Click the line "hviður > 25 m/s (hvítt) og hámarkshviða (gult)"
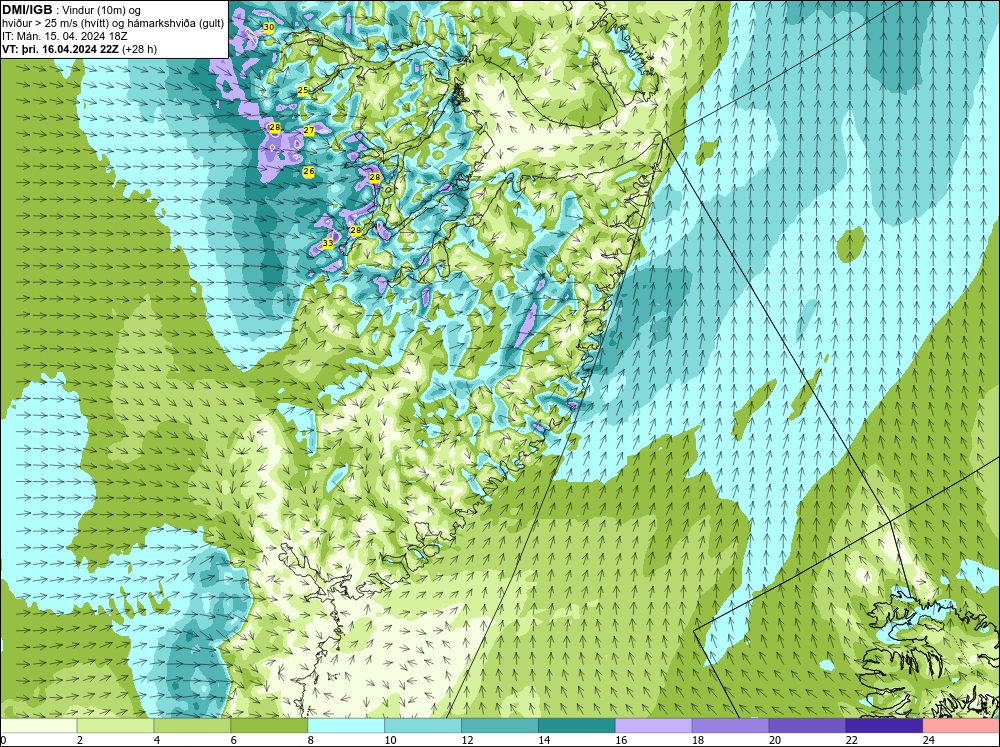Image resolution: width=1000 pixels, height=747 pixels. point(113,23)
